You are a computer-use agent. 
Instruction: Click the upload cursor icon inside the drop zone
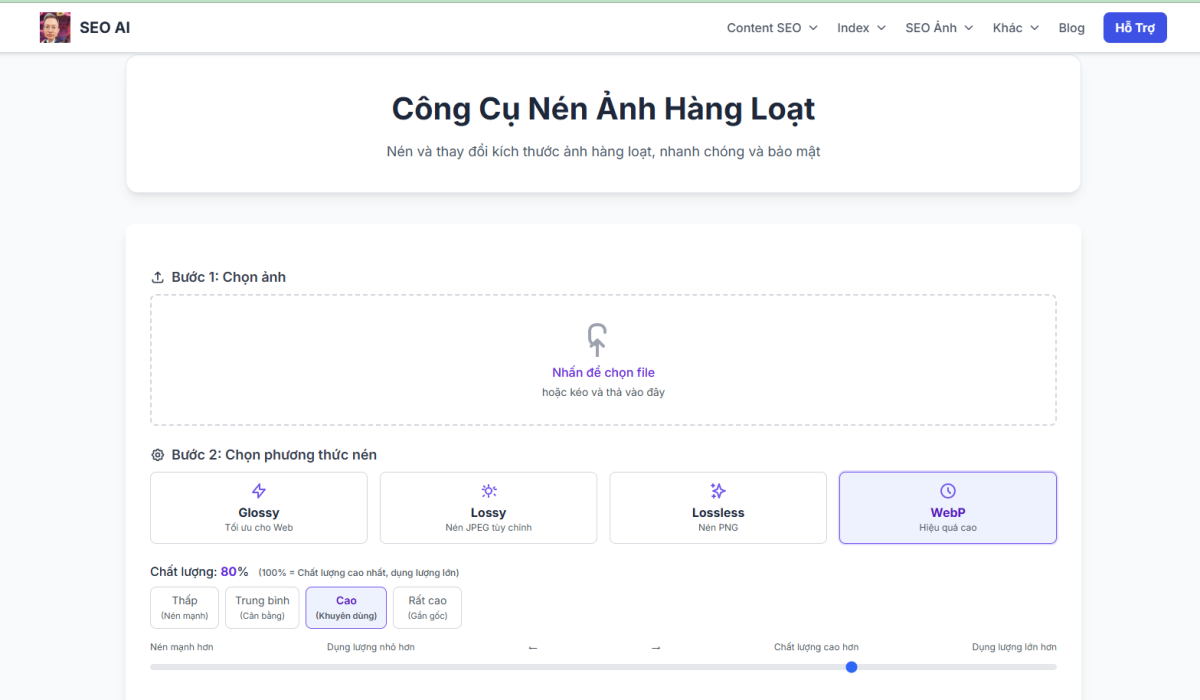pyautogui.click(x=596, y=340)
